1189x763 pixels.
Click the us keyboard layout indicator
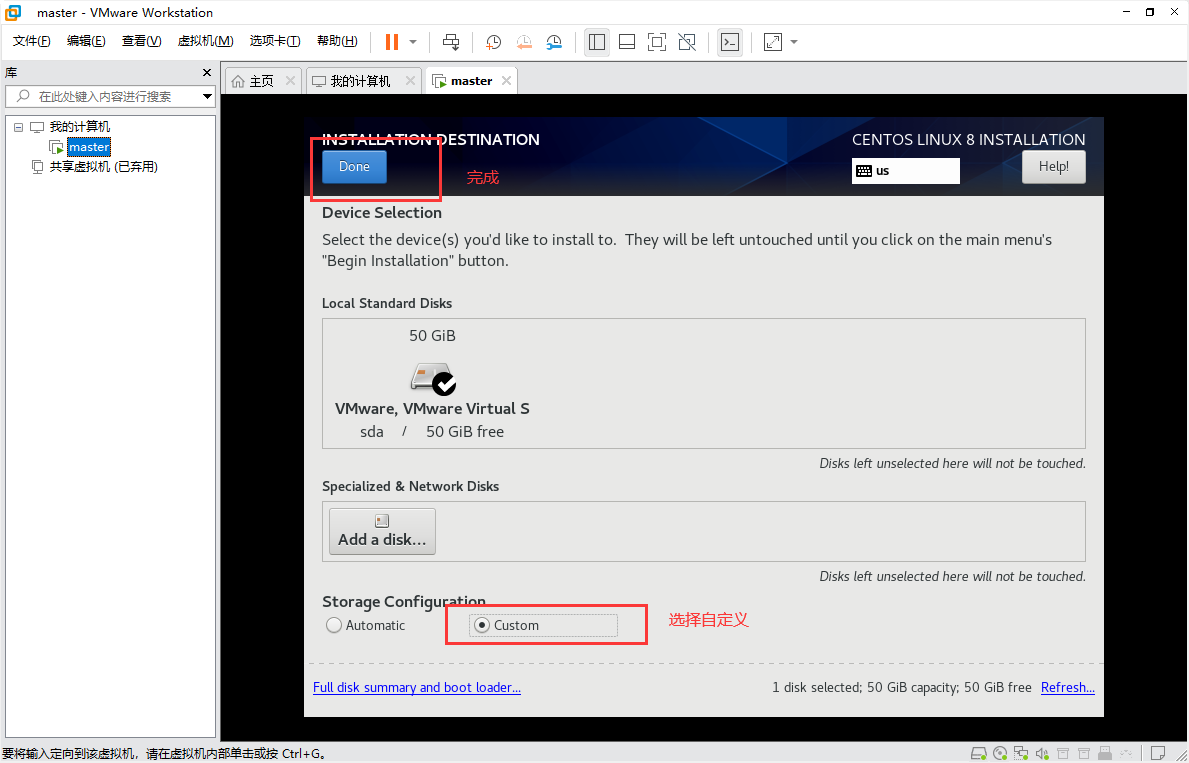(905, 171)
